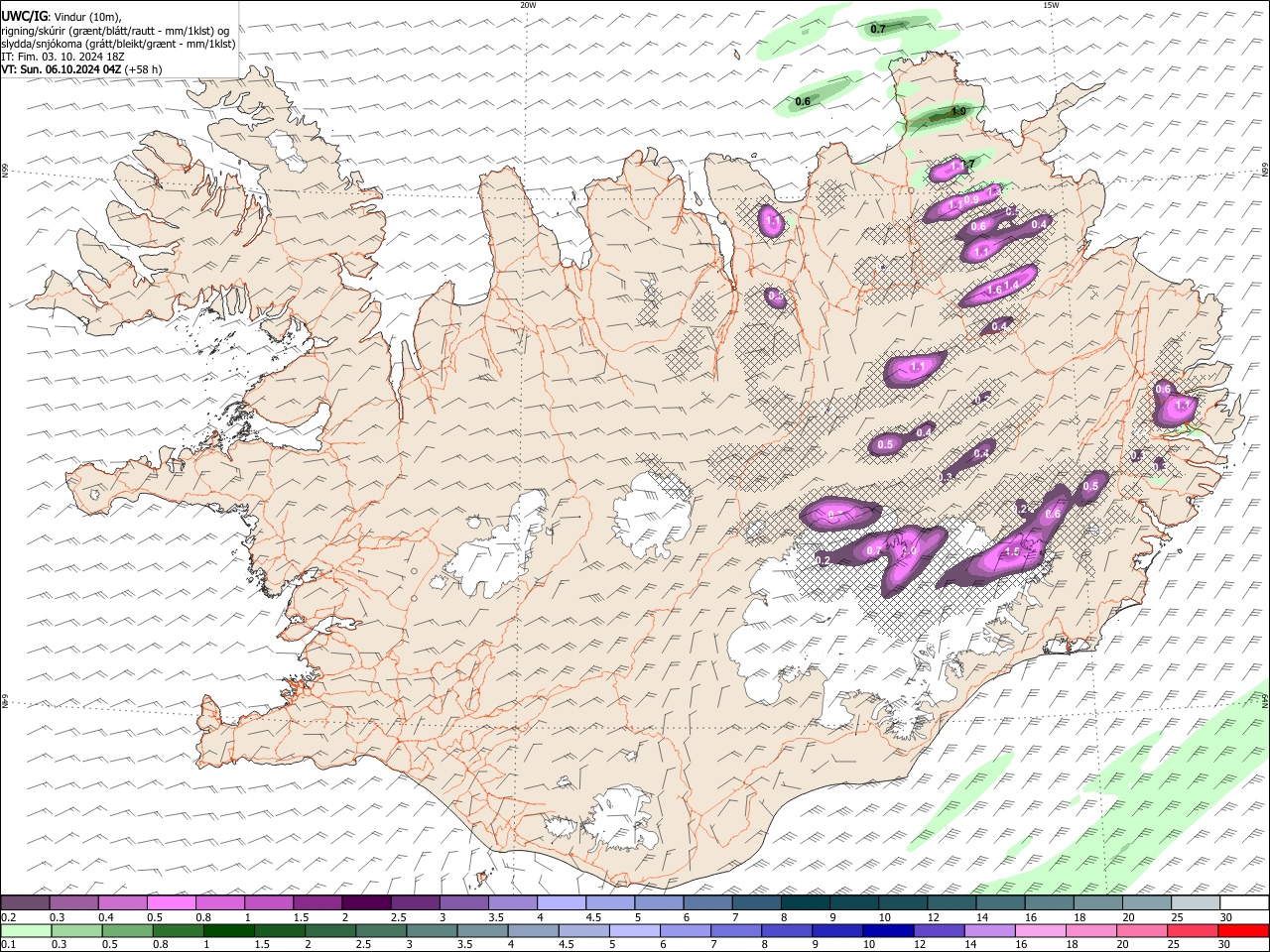This screenshot has width=1270, height=952.
Task: Click the '4.5' tick label in the upper legend
Action: [x=593, y=917]
